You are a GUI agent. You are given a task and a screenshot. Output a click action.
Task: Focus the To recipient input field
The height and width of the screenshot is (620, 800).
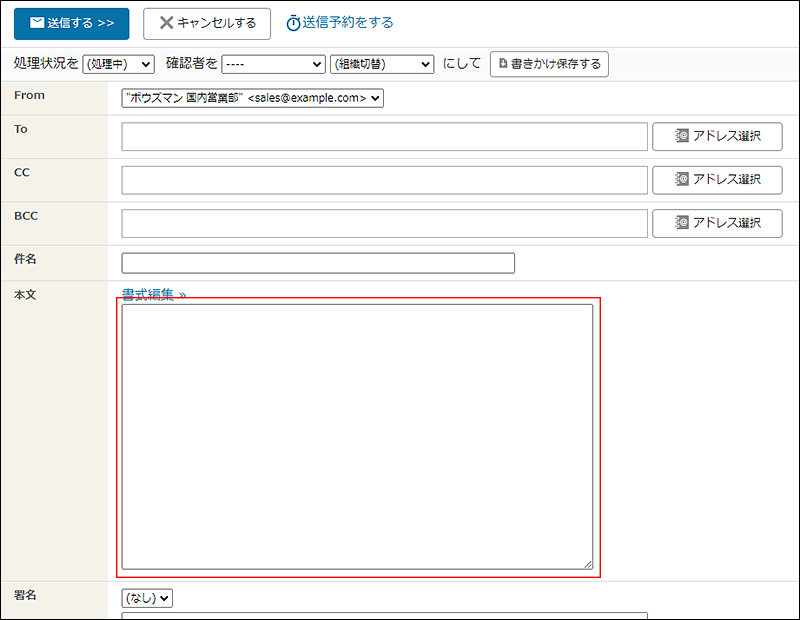(384, 137)
